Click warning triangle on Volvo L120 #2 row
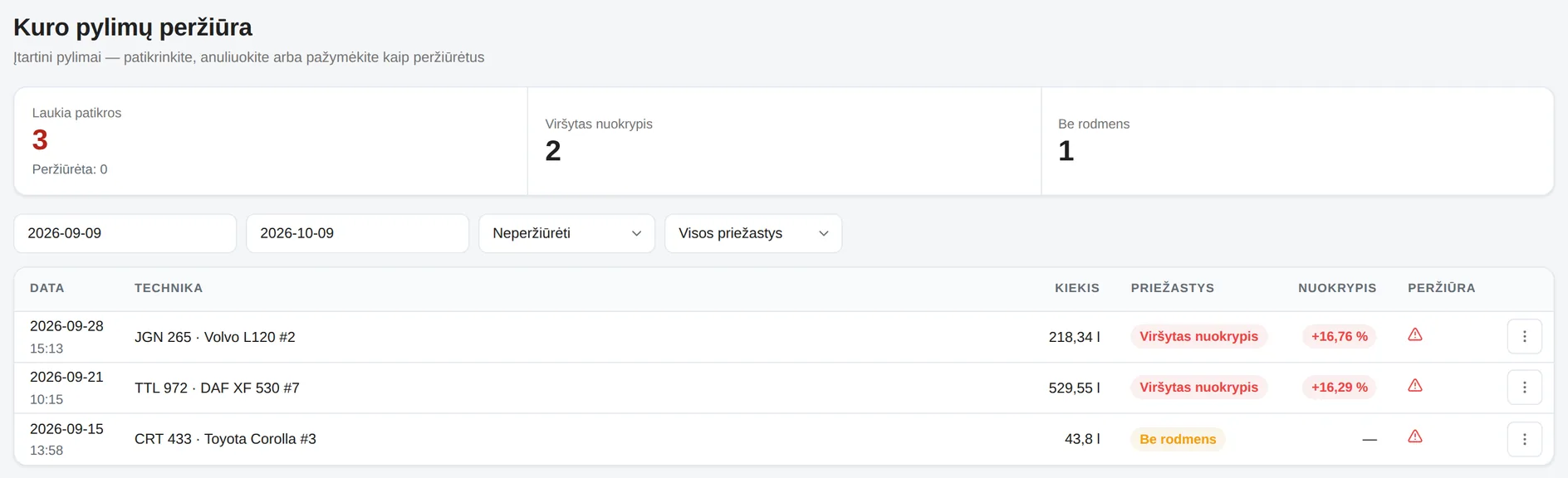This screenshot has width=1568, height=478. coord(1415,334)
